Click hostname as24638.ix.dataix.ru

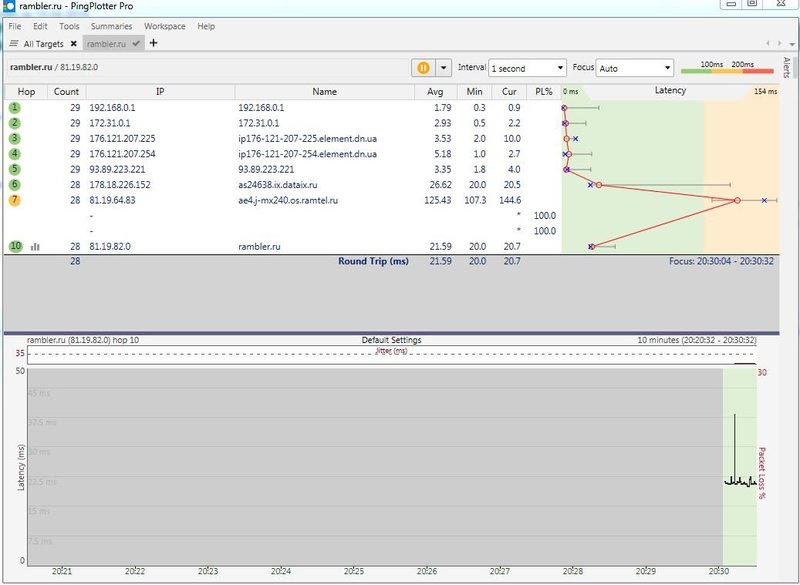click(x=278, y=185)
